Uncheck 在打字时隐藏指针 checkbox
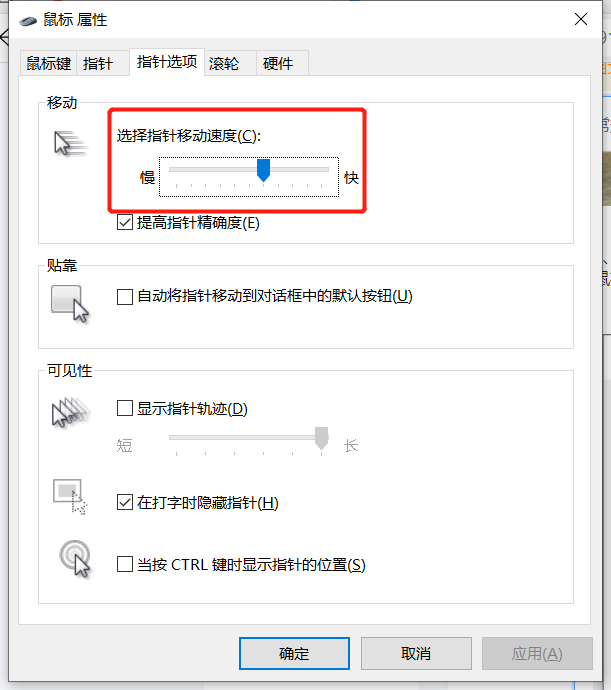 (x=125, y=502)
